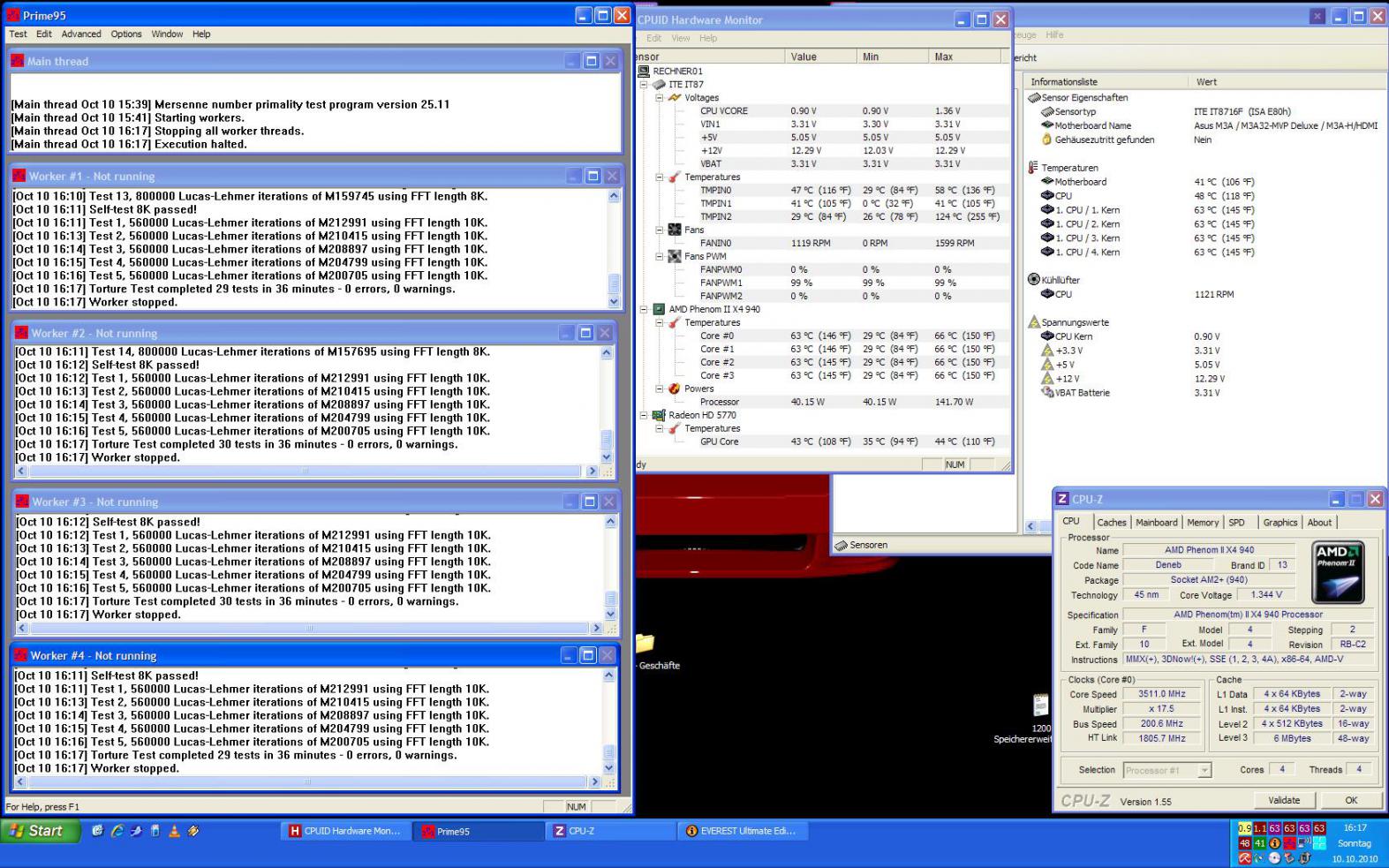Click the VLC cone quick launch icon
This screenshot has width=1389, height=868.
click(174, 831)
